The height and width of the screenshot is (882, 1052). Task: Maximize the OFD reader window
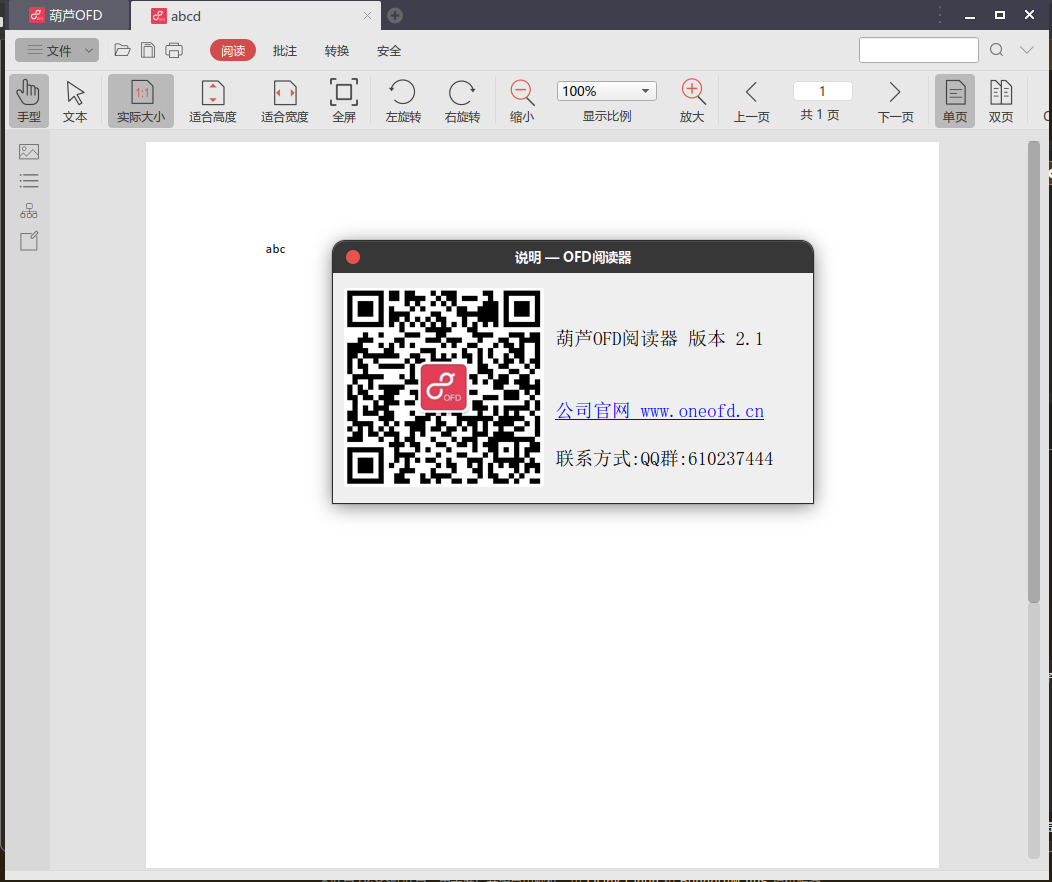(1000, 15)
